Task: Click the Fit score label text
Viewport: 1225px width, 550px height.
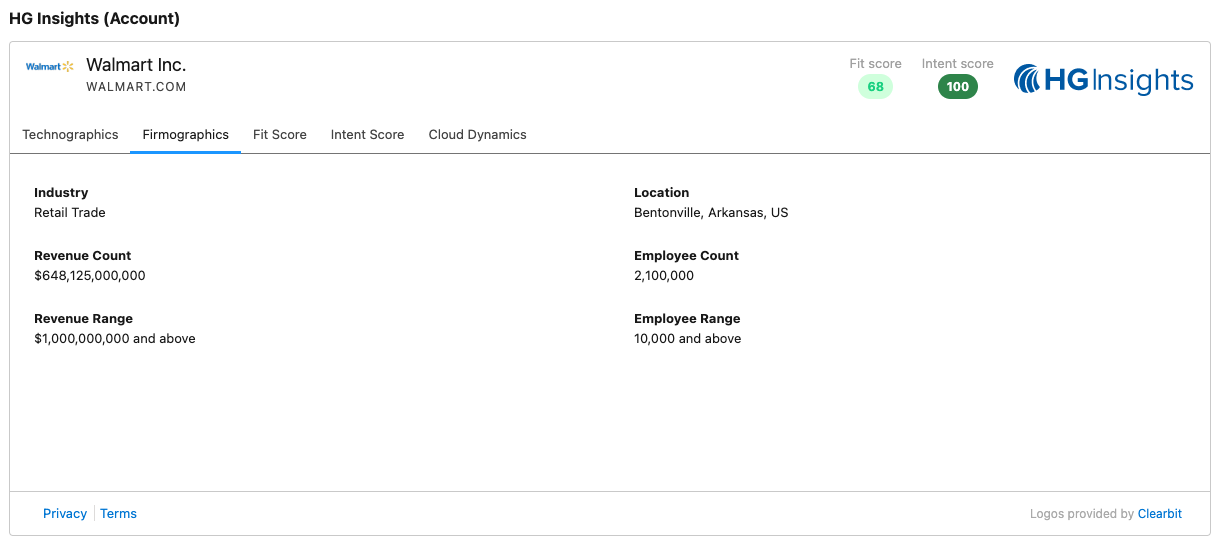Action: tap(876, 63)
